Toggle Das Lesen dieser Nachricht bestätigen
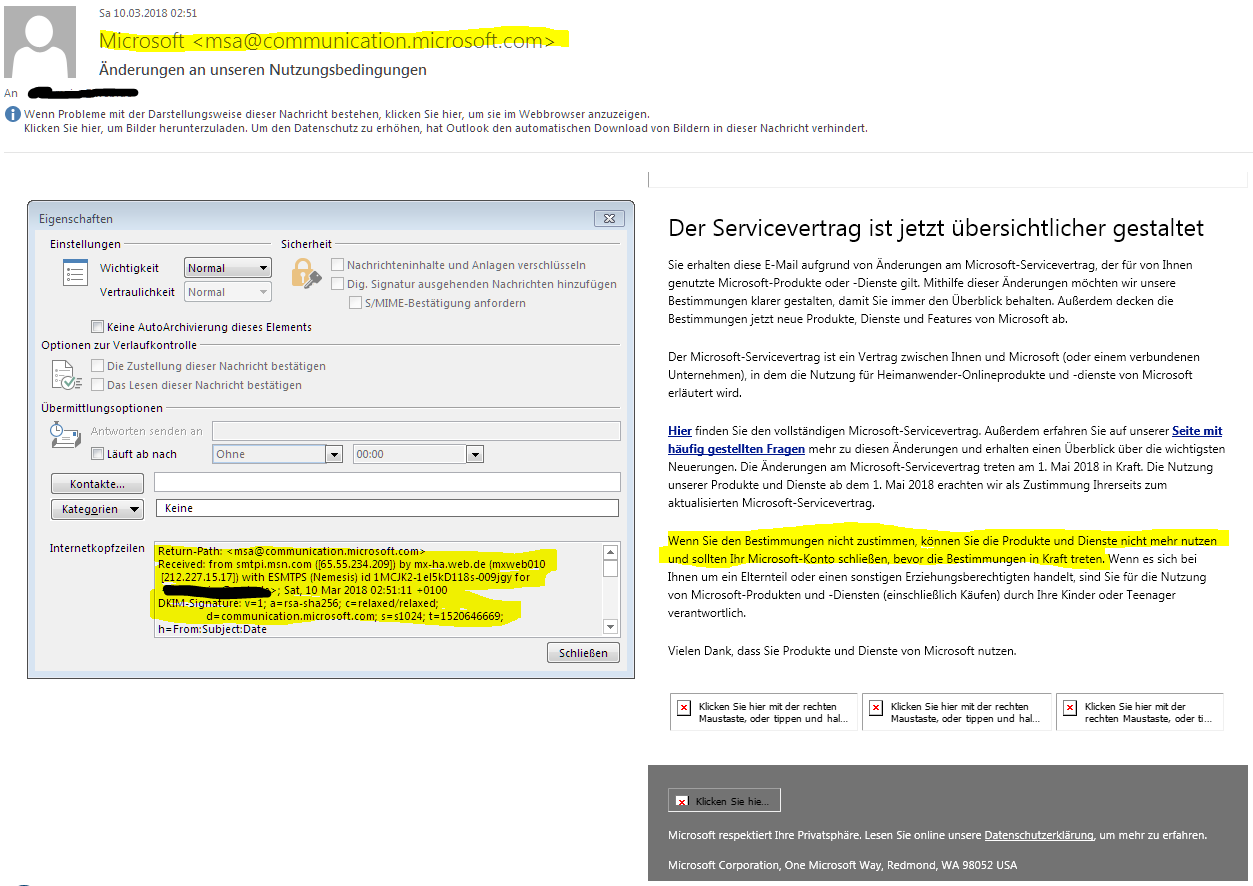Screen dimensions: 1253x886 coord(97,385)
